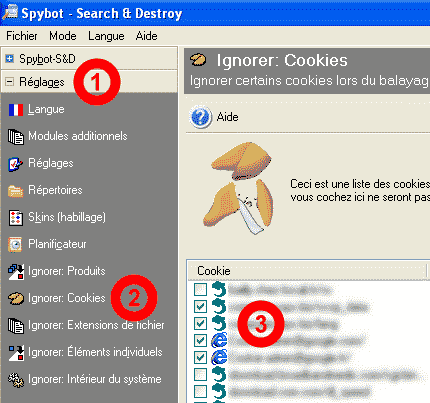The image size is (430, 403).
Task: Select Ignorer: Cookies in the sidebar
Action: pyautogui.click(x=67, y=298)
